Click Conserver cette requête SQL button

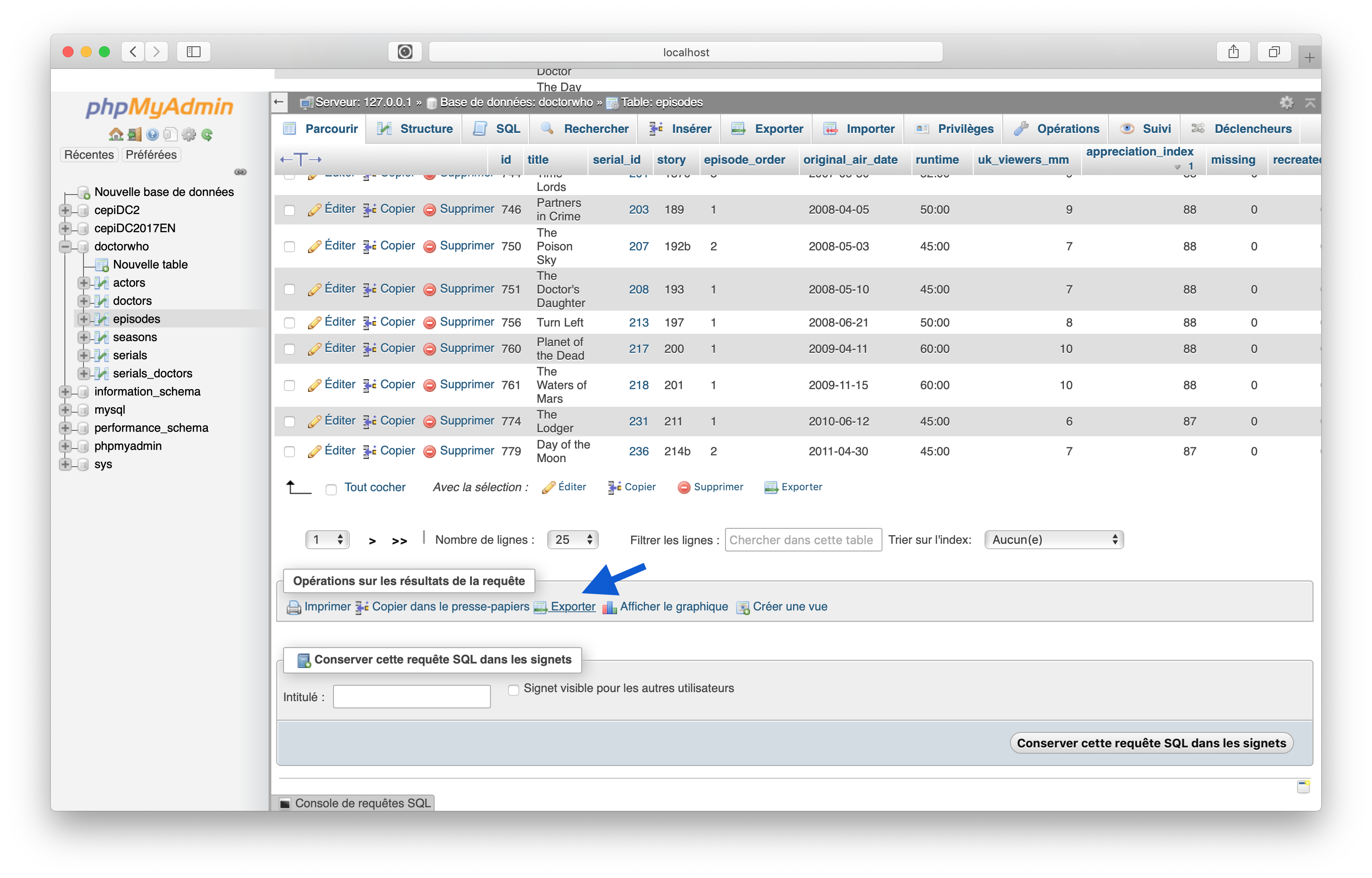click(1151, 743)
